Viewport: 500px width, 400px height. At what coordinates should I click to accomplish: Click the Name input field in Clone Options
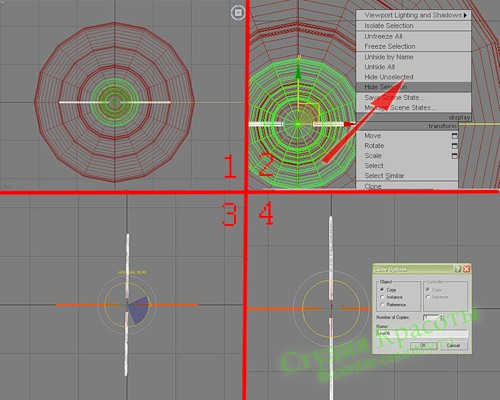pyautogui.click(x=422, y=333)
